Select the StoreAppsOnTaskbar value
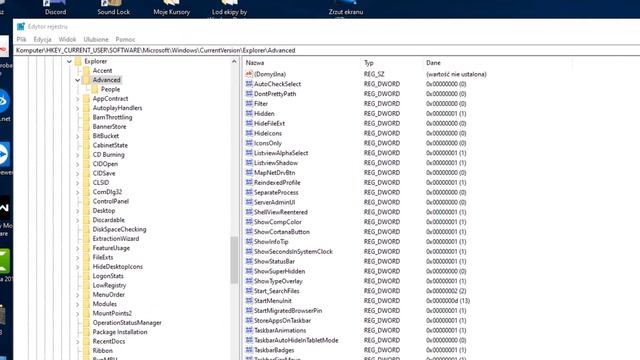This screenshot has width=640, height=360. point(282,320)
